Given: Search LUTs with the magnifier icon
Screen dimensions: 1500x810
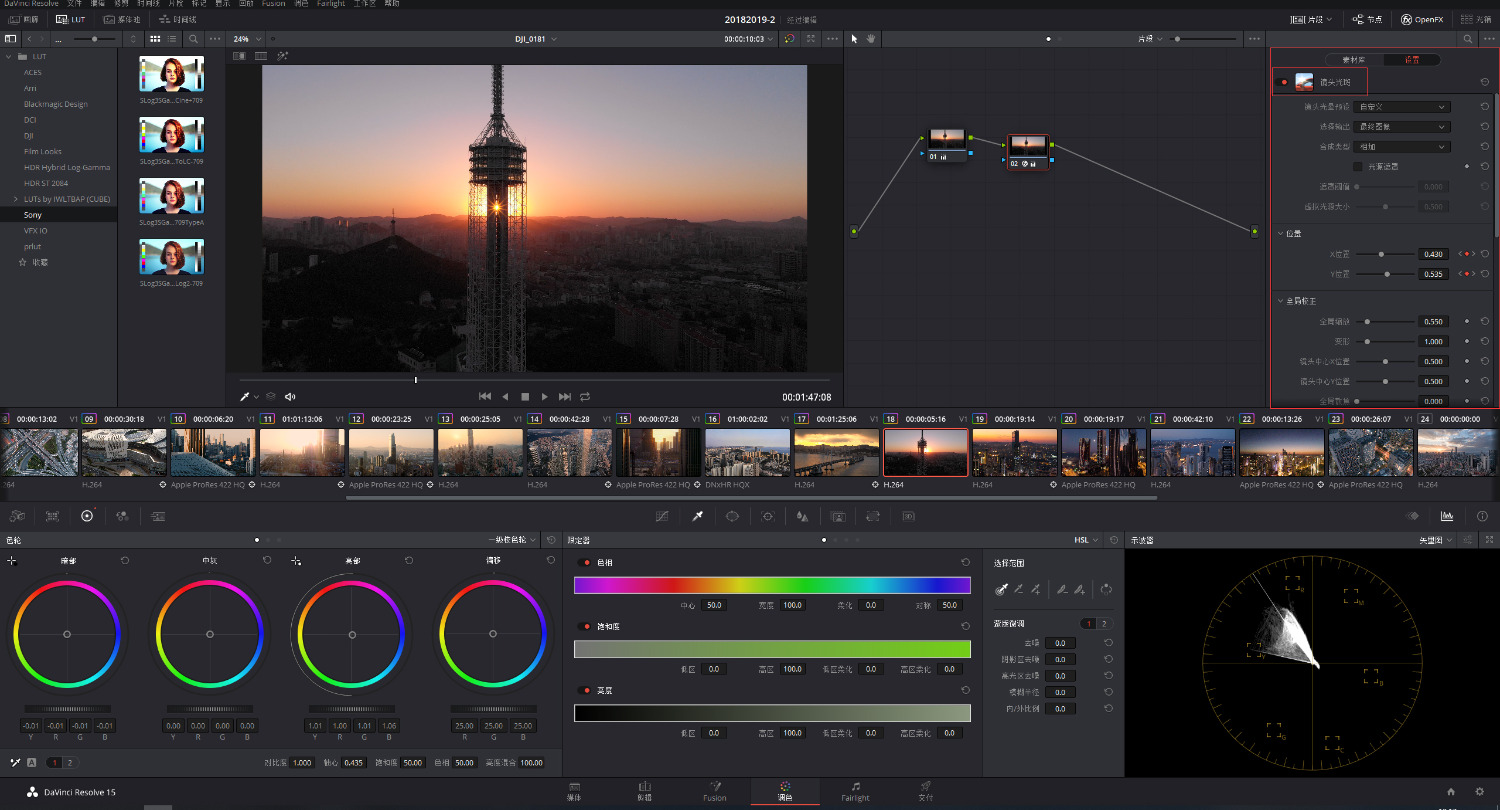Looking at the screenshot, I should pos(193,38).
